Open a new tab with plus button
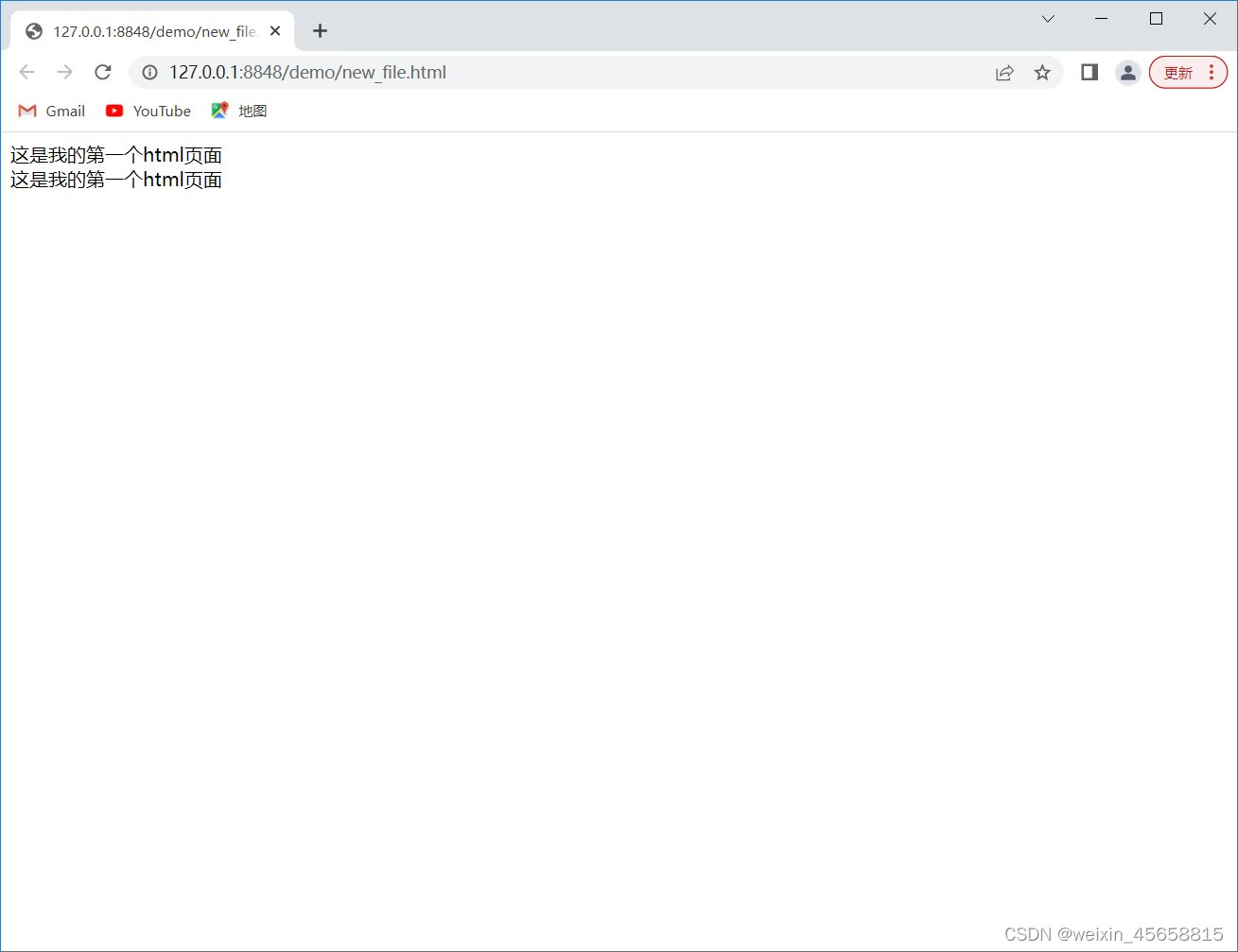The image size is (1238, 952). 320,31
